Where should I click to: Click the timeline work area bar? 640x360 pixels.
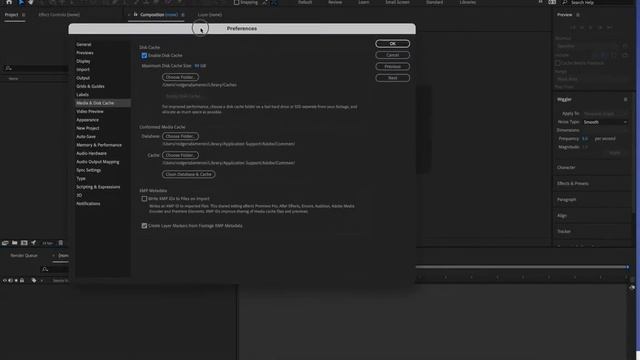tap(522, 267)
